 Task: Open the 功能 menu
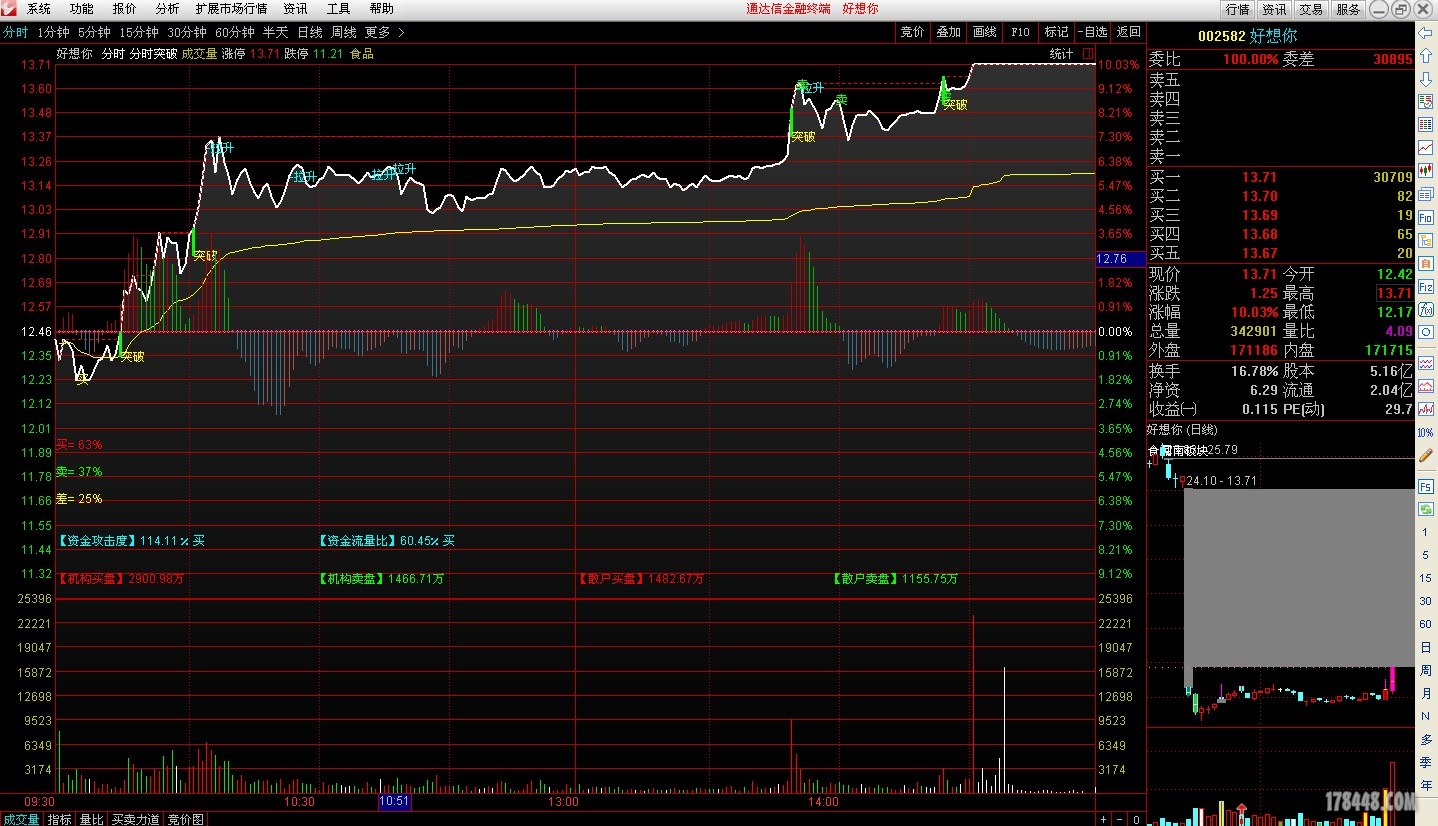point(82,9)
